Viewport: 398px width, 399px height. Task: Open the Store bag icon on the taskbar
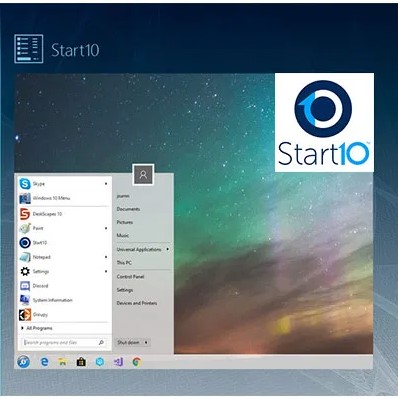pos(81,362)
